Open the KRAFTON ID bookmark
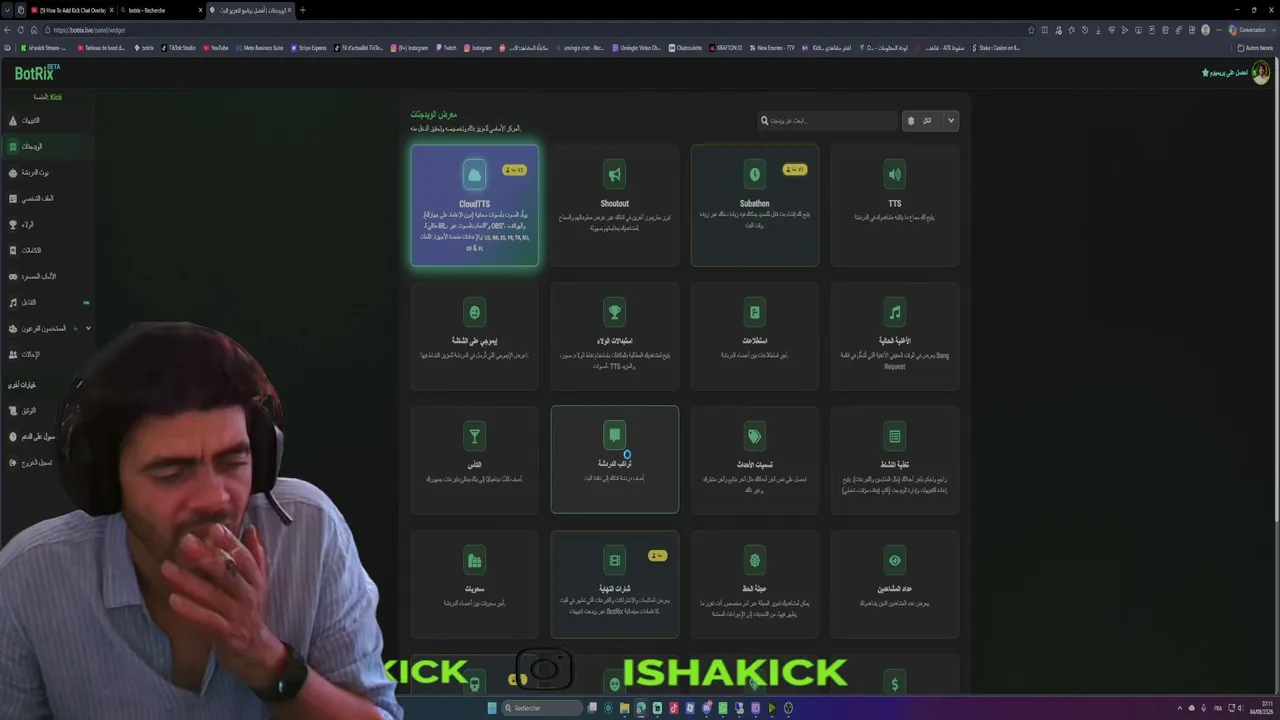This screenshot has width=1280, height=720. pos(727,47)
